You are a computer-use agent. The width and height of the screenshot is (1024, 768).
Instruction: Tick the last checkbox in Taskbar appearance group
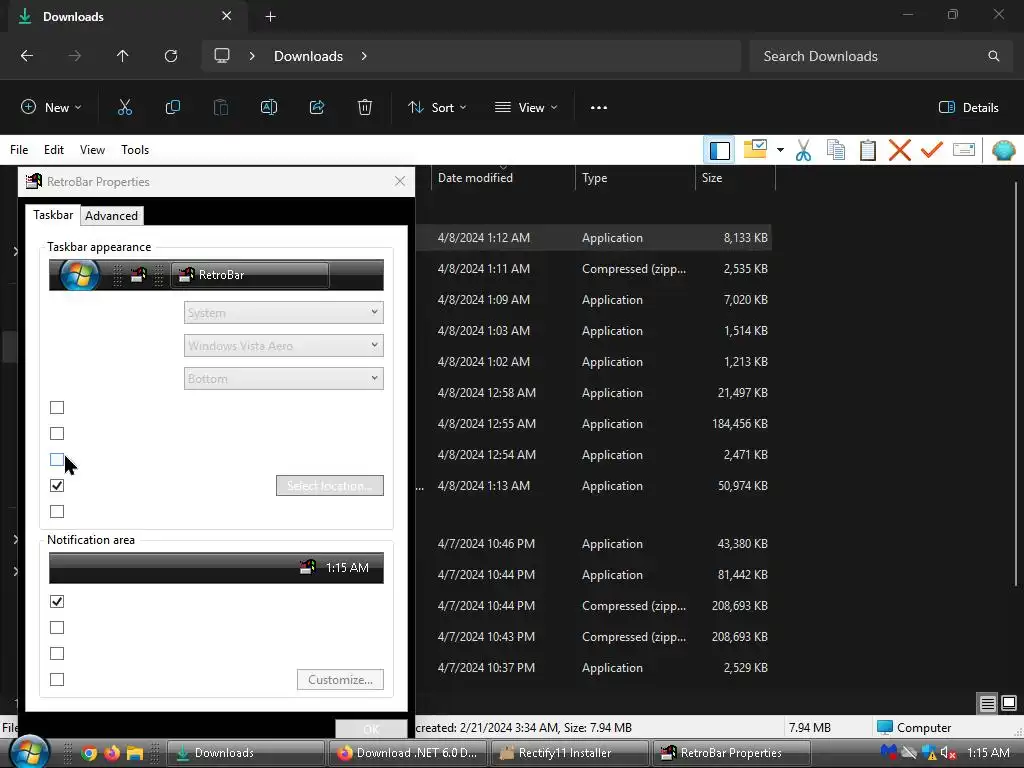coord(57,511)
